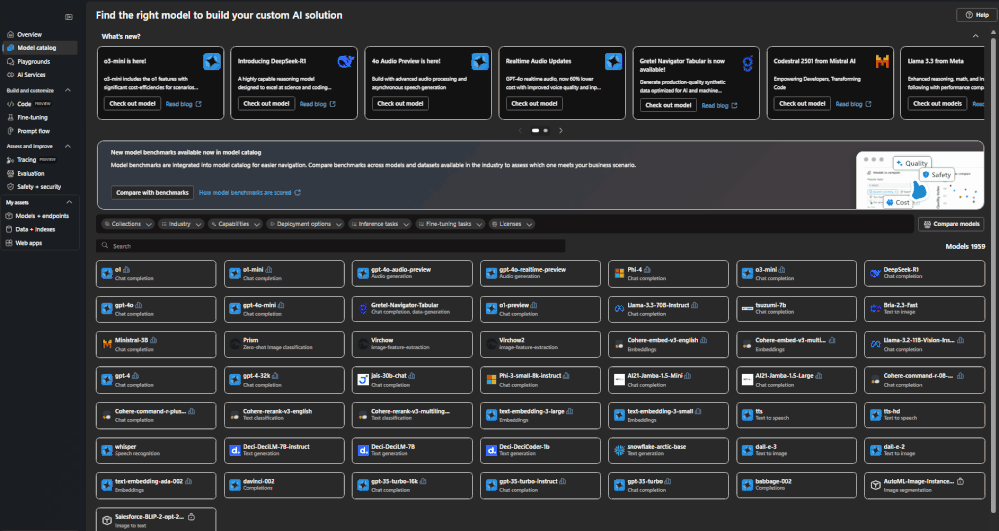The width and height of the screenshot is (999, 531).
Task: Open the babbage-002 model tile
Action: tap(796, 485)
